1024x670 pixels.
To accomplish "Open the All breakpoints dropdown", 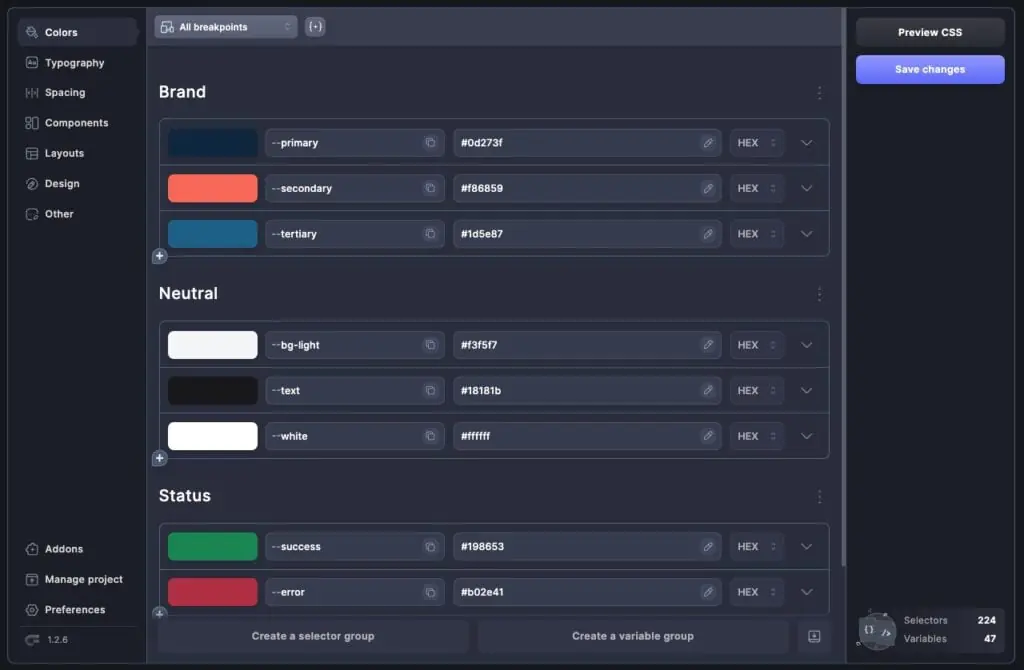I will click(x=226, y=27).
